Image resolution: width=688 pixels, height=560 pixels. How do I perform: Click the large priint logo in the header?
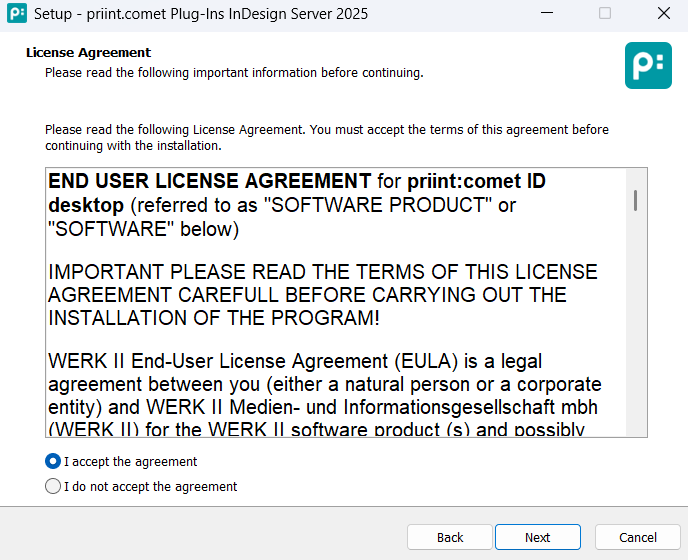click(648, 65)
